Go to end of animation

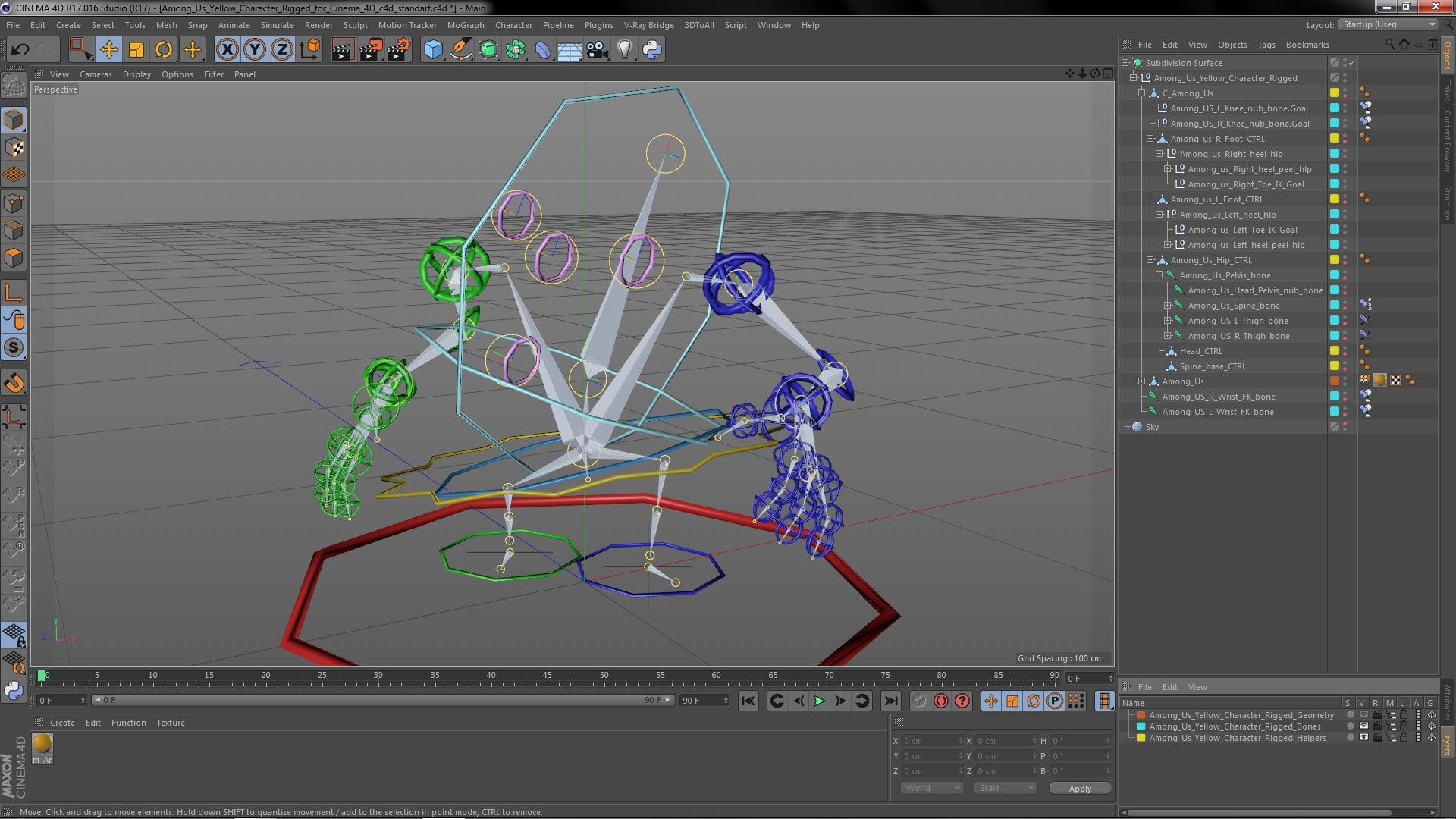coord(891,701)
